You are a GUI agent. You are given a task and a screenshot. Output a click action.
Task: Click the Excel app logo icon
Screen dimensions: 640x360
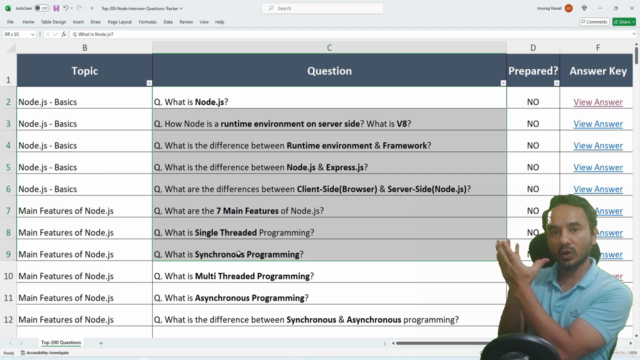pos(8,8)
